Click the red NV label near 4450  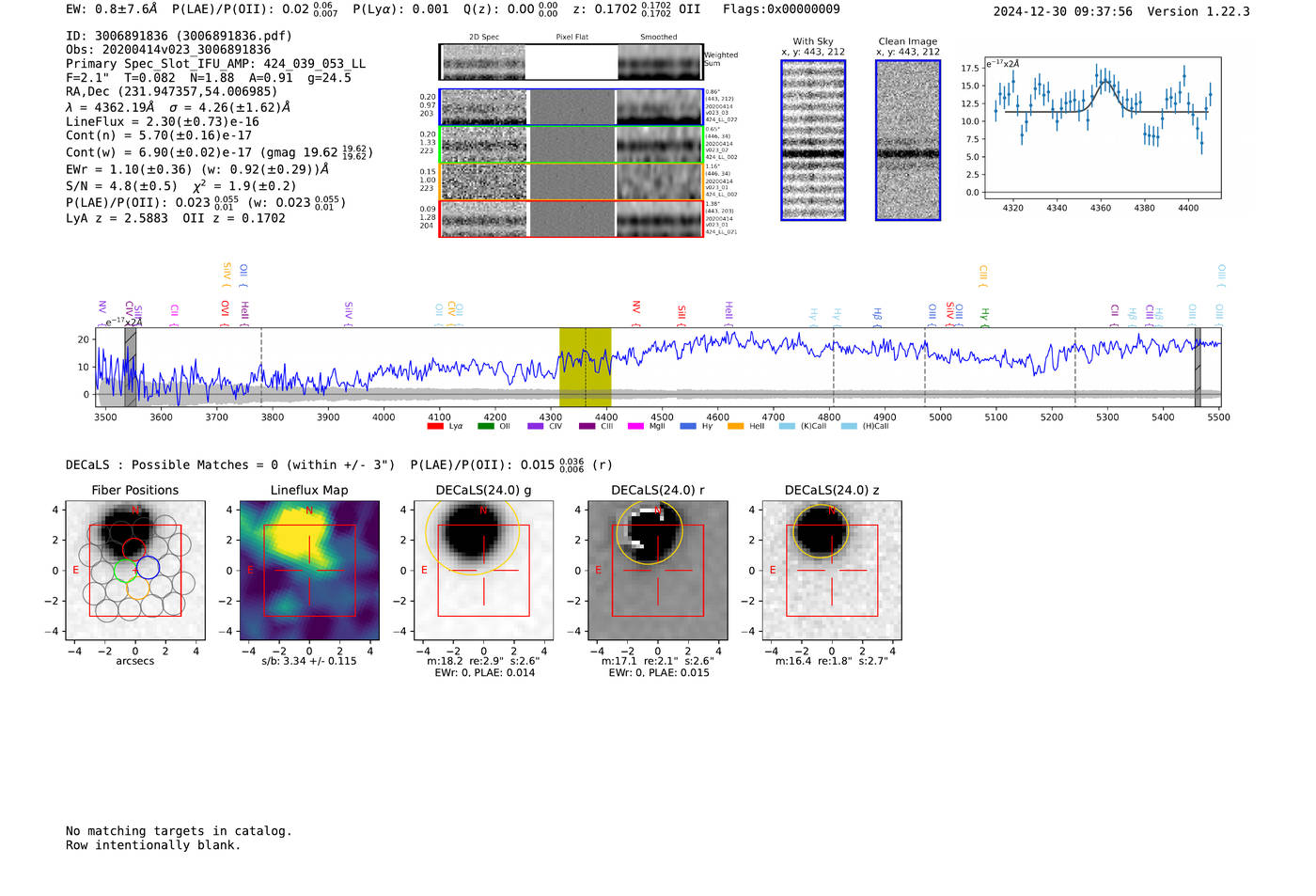(x=636, y=313)
